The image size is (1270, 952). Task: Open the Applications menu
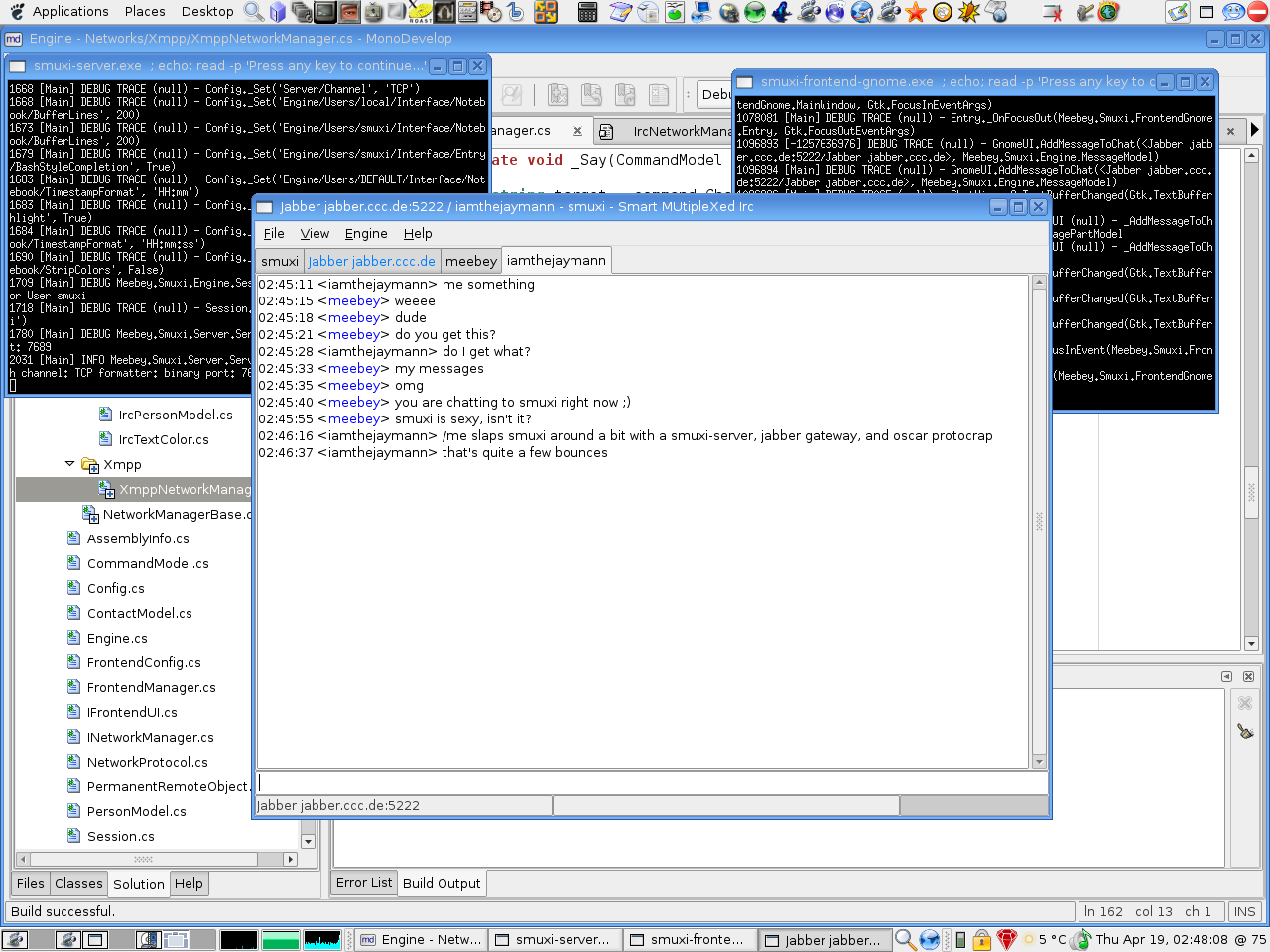point(70,12)
